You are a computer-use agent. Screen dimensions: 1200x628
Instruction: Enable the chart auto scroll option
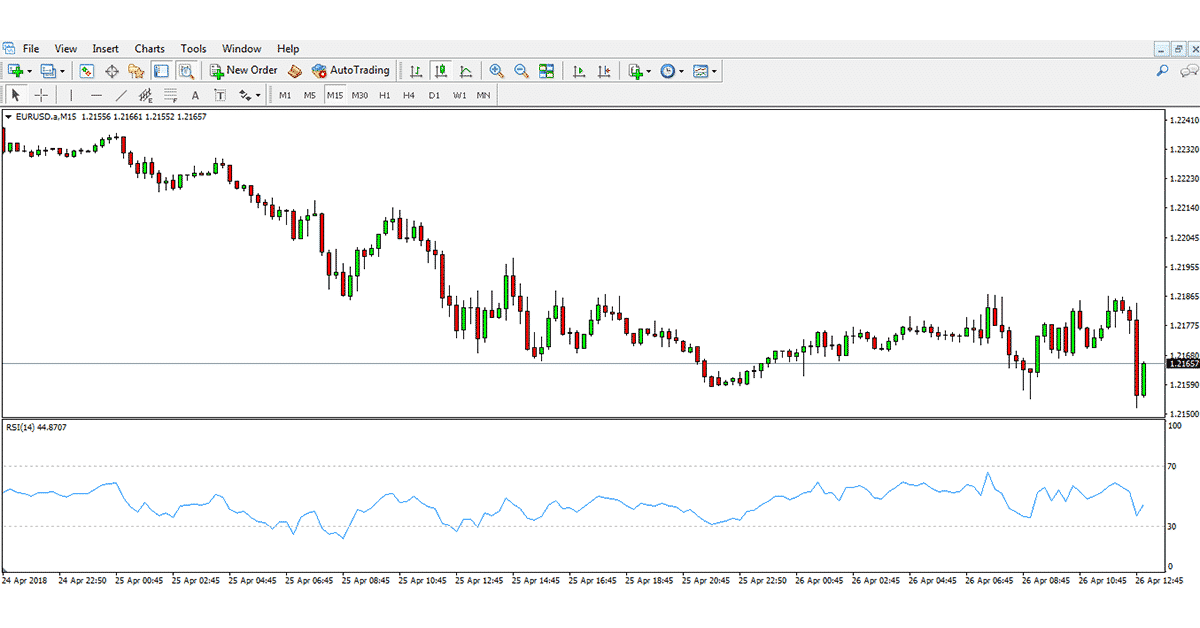point(578,71)
